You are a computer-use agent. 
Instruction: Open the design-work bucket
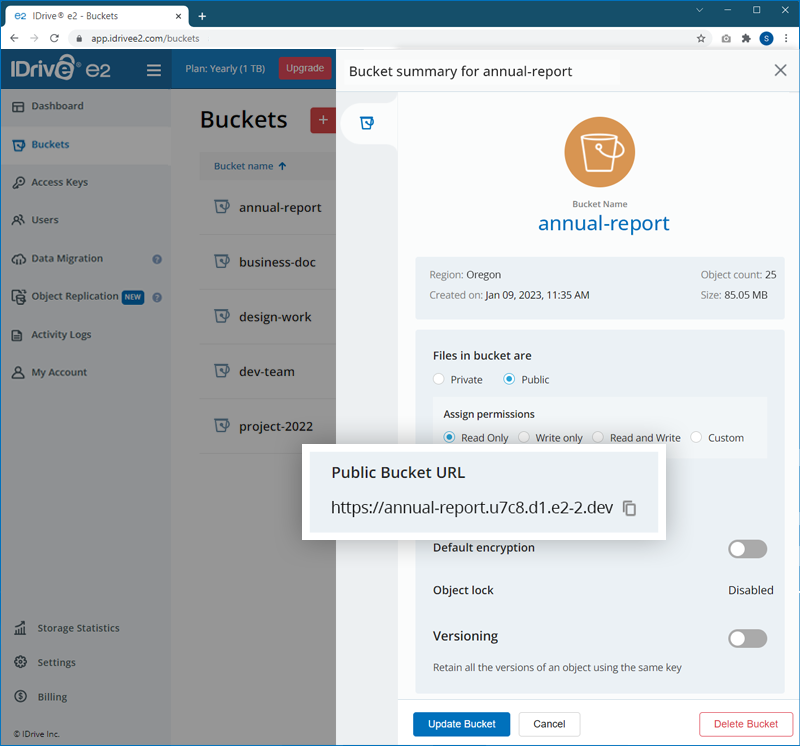click(275, 317)
